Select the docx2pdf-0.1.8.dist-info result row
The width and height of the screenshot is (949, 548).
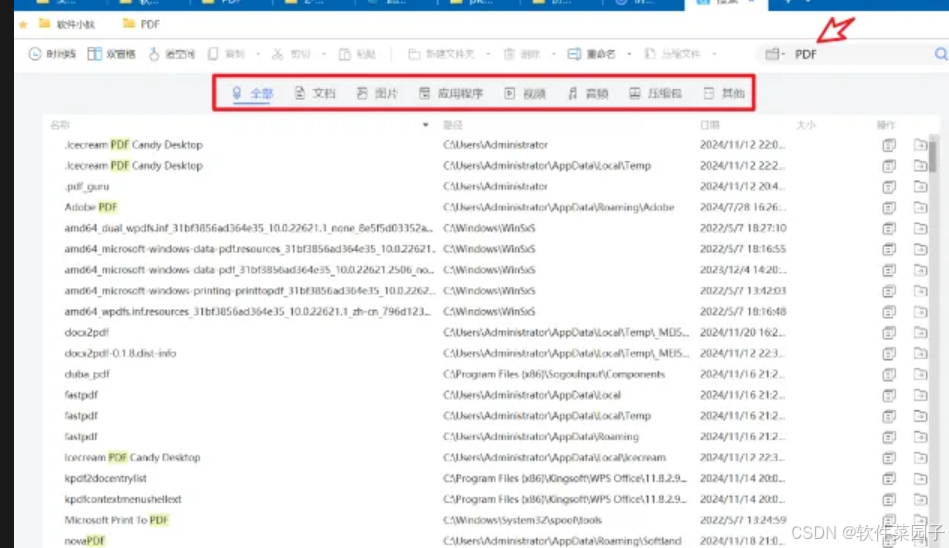point(487,353)
